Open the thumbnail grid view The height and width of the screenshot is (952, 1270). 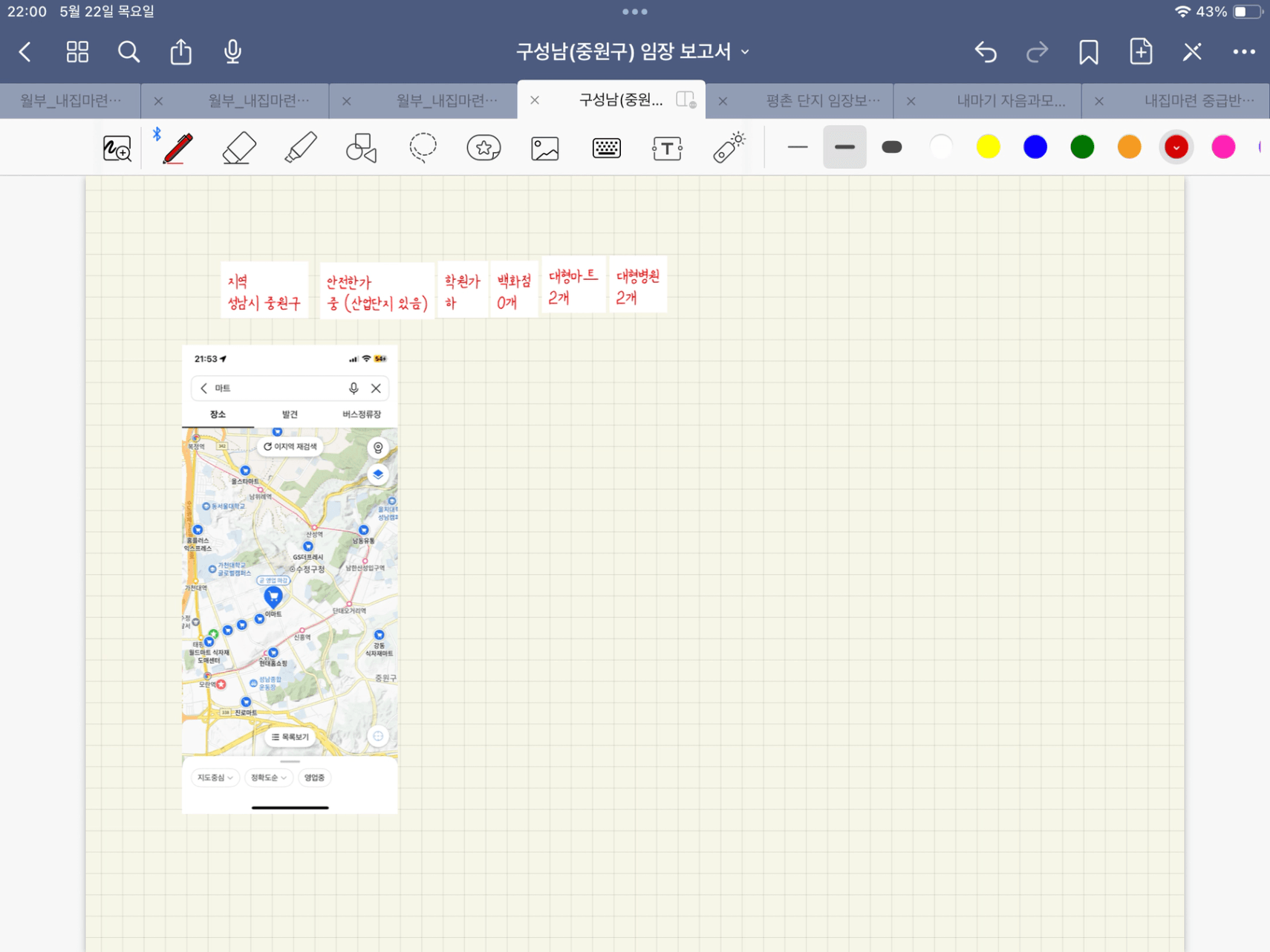[x=77, y=52]
